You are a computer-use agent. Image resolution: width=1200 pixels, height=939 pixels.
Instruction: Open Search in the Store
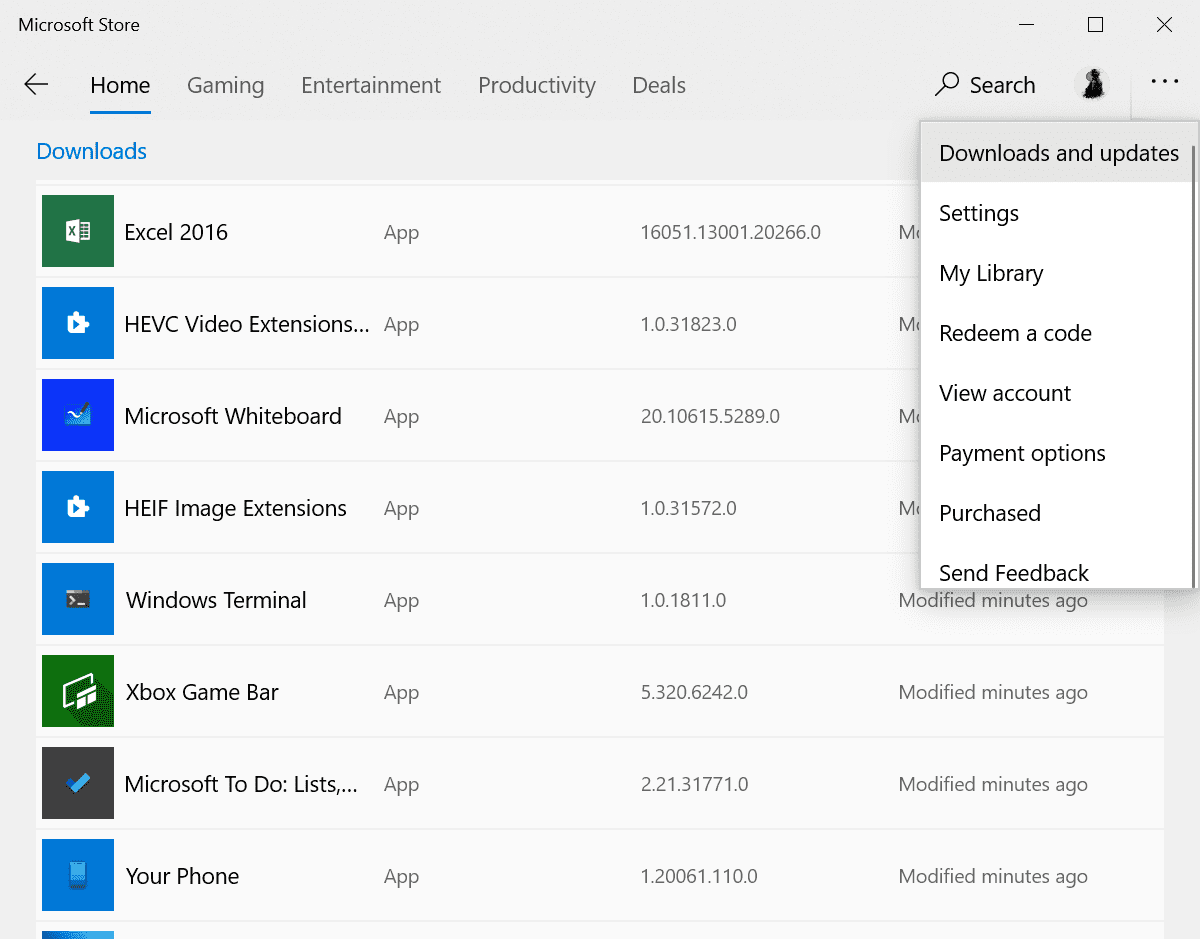985,85
